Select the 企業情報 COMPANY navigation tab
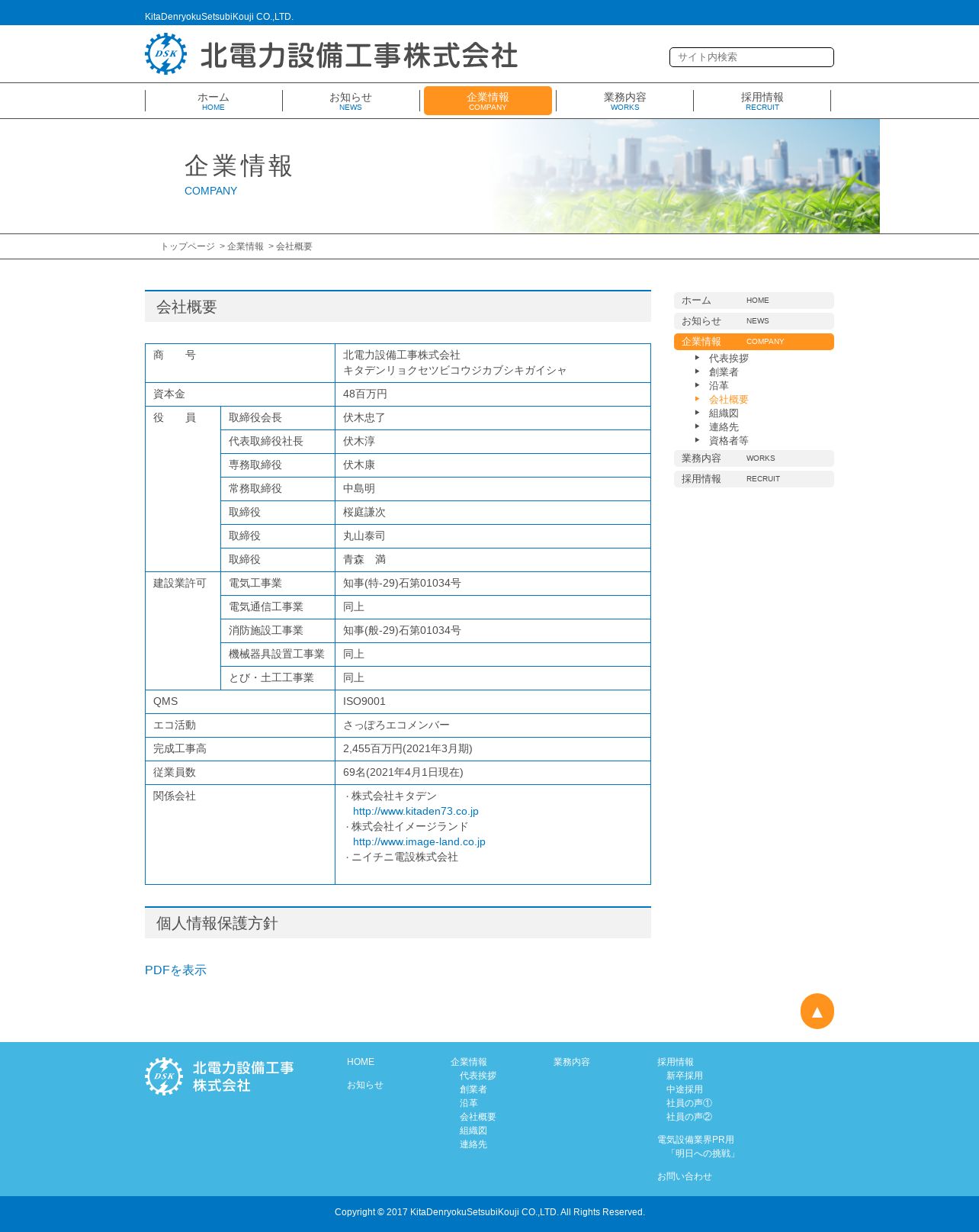 (x=488, y=101)
